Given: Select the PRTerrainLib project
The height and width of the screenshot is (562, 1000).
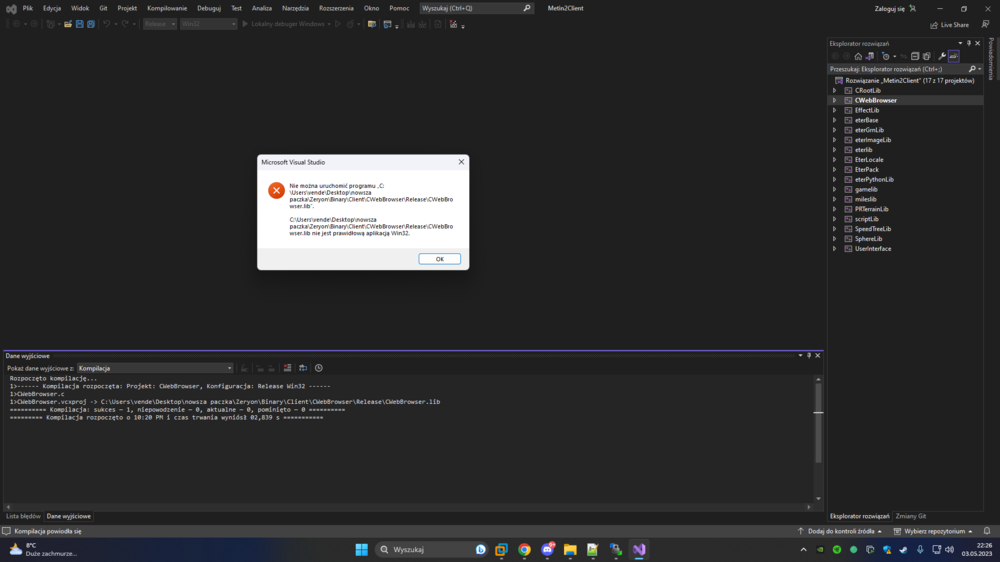Looking at the screenshot, I should point(871,209).
